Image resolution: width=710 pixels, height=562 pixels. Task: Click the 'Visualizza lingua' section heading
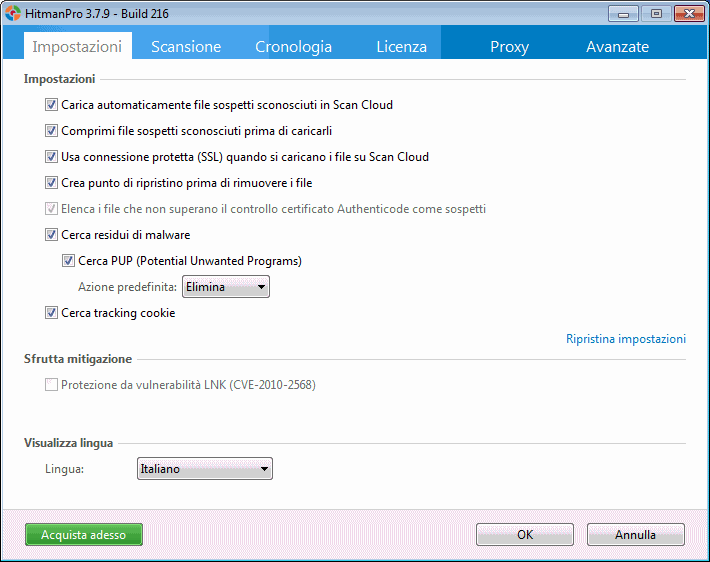click(x=68, y=443)
